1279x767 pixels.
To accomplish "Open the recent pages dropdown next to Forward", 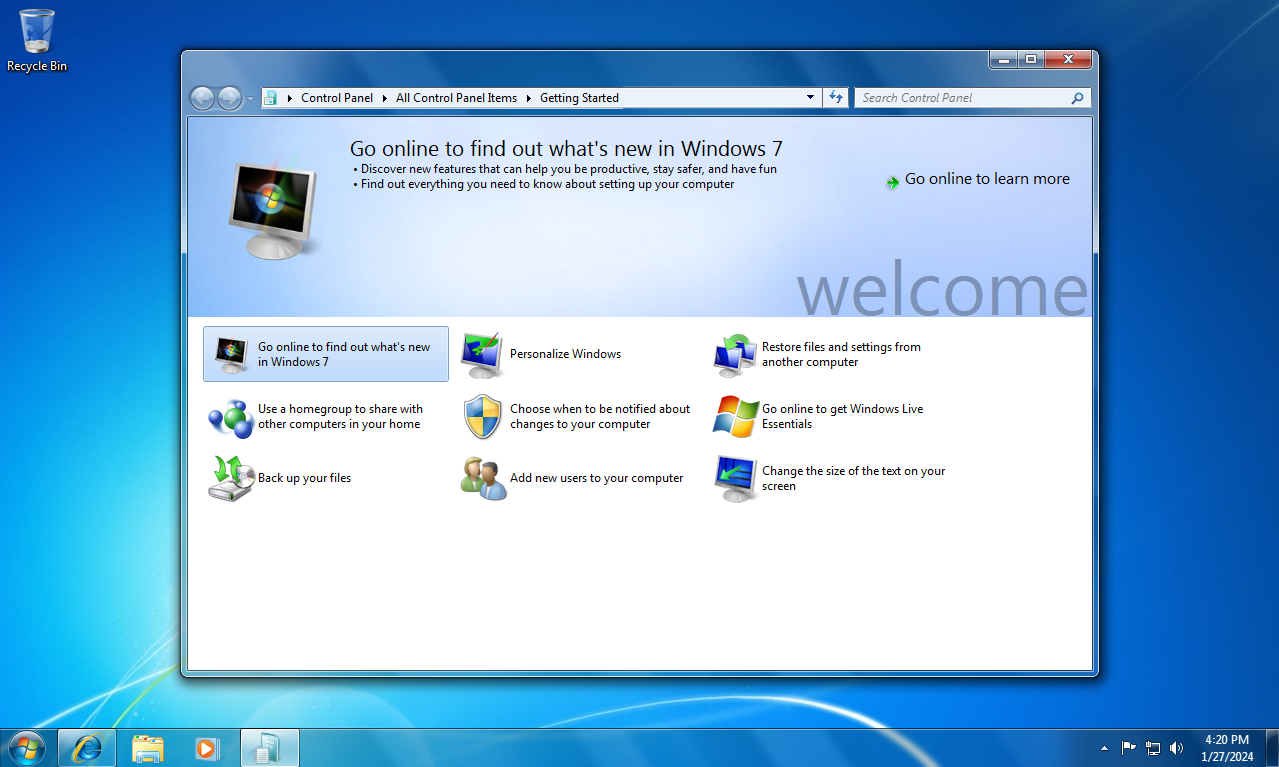I will coord(250,99).
